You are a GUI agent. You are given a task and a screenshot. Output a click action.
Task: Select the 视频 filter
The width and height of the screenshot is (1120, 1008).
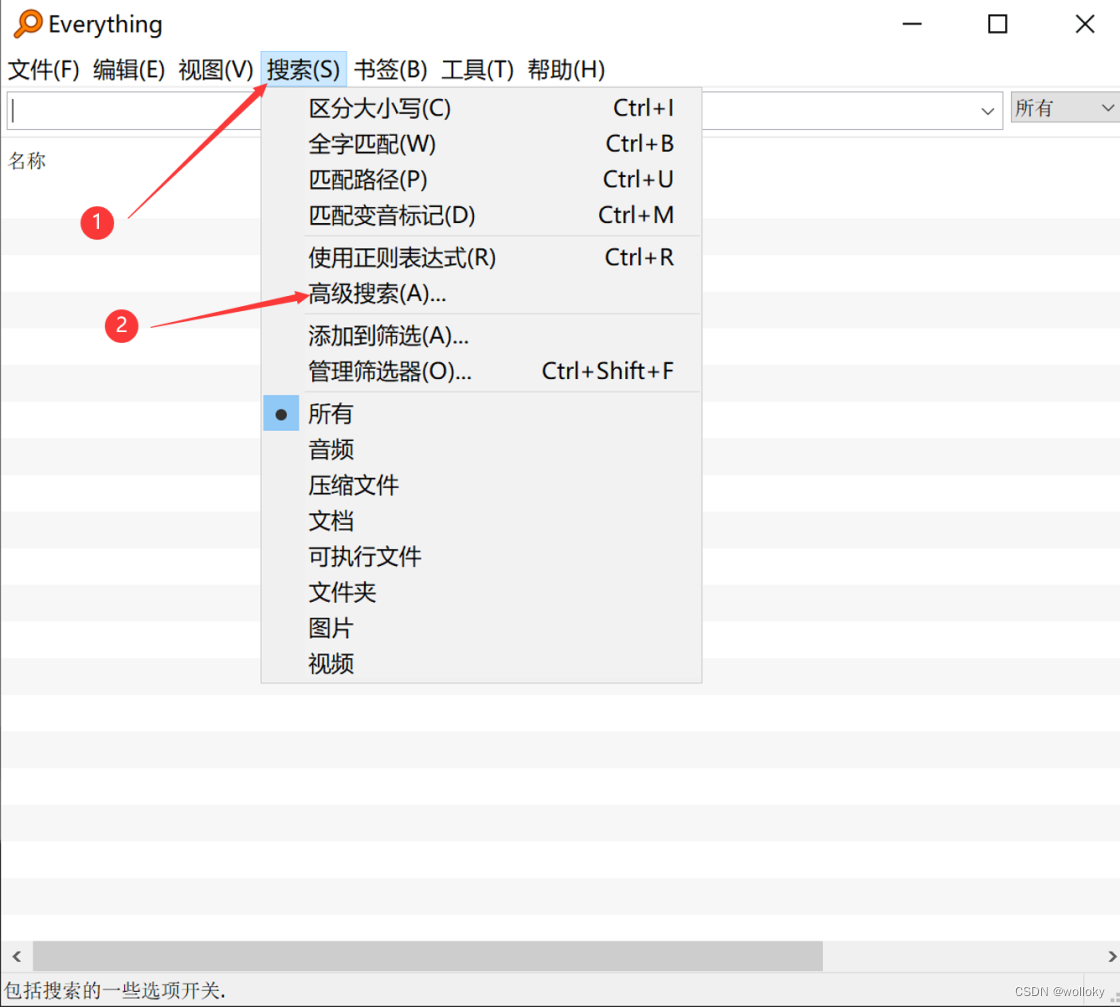pyautogui.click(x=481, y=664)
